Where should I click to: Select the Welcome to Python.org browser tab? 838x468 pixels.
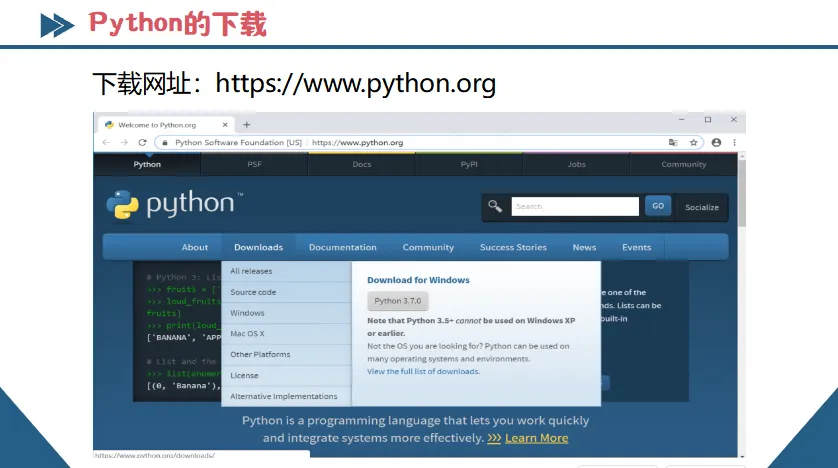point(166,124)
